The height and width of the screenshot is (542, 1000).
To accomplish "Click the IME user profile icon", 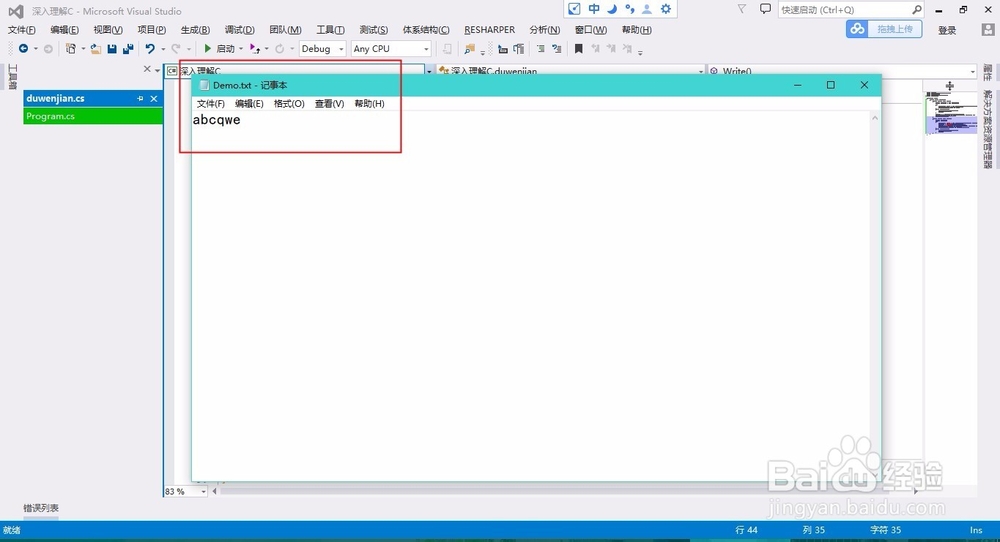I will (647, 9).
